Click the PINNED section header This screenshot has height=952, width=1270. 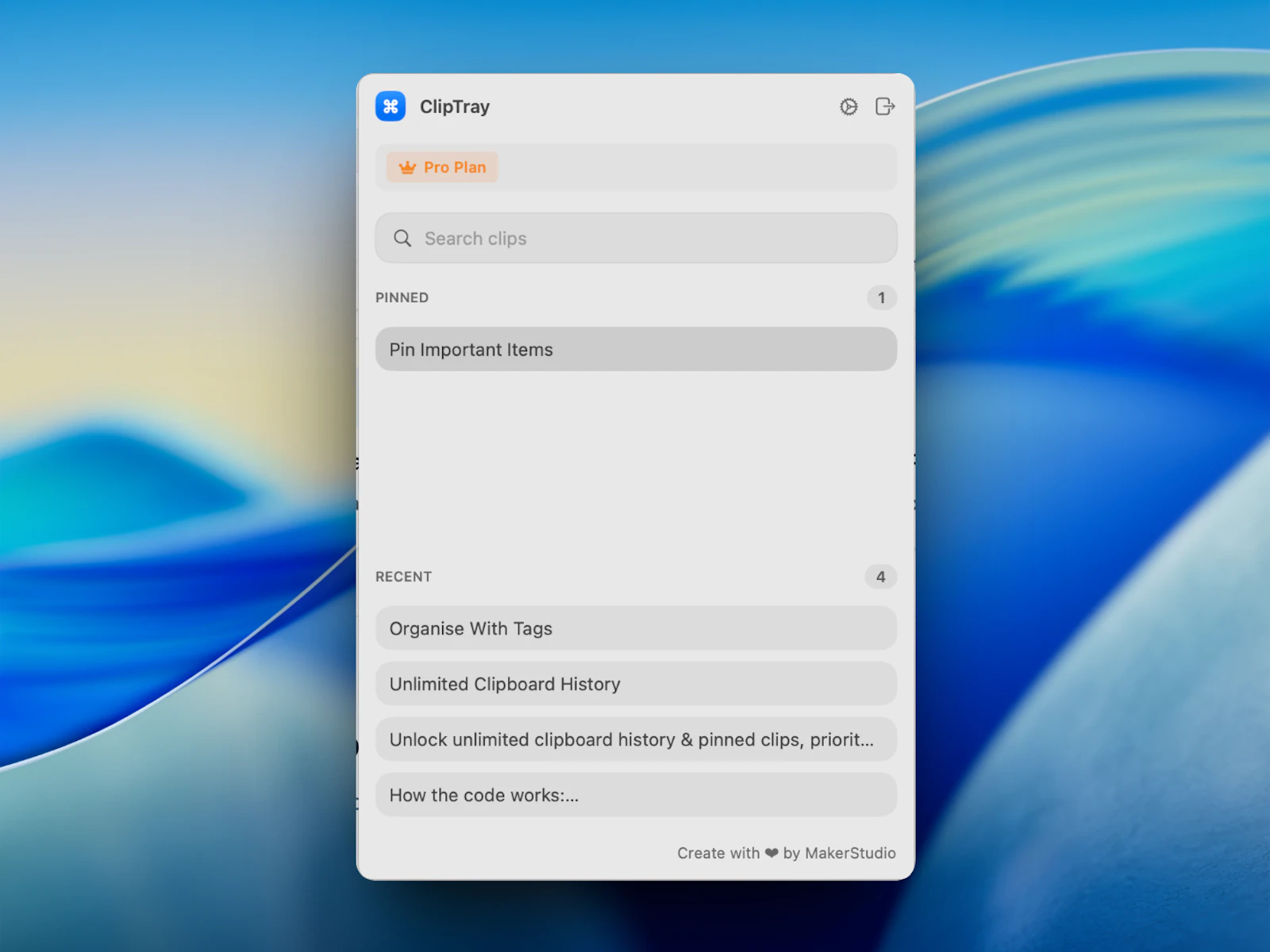point(402,297)
